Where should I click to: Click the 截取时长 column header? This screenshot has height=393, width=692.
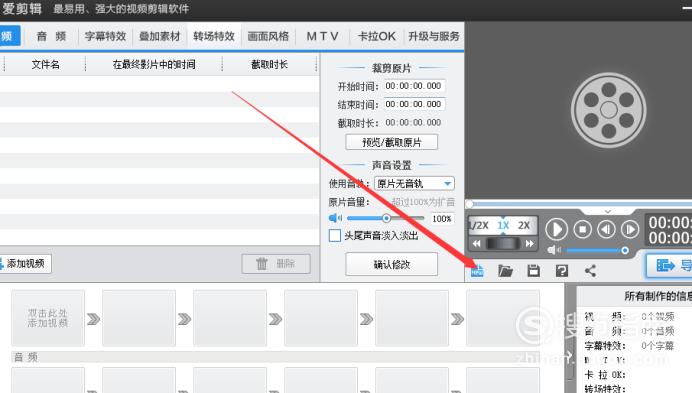click(269, 64)
